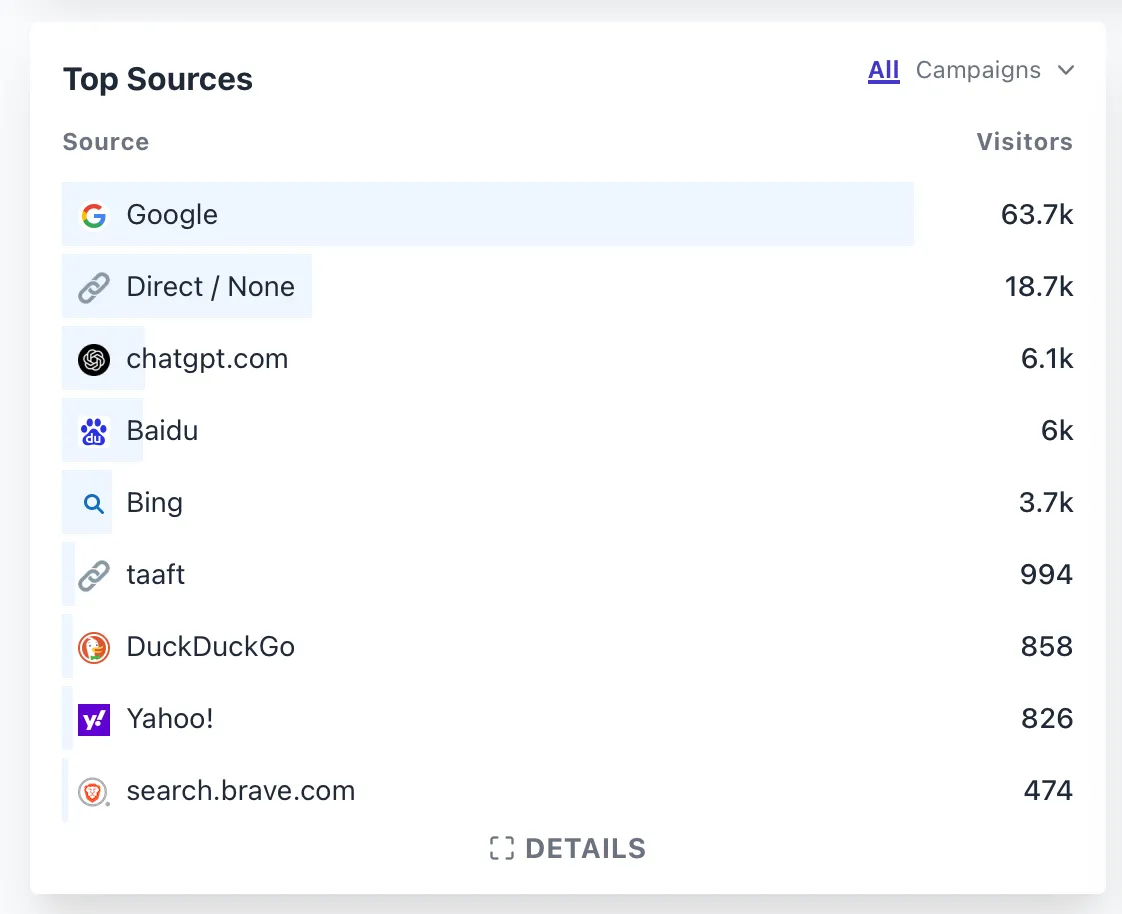Screen dimensions: 1122x914
Task: Click the 994 visitors value
Action: [1046, 575]
